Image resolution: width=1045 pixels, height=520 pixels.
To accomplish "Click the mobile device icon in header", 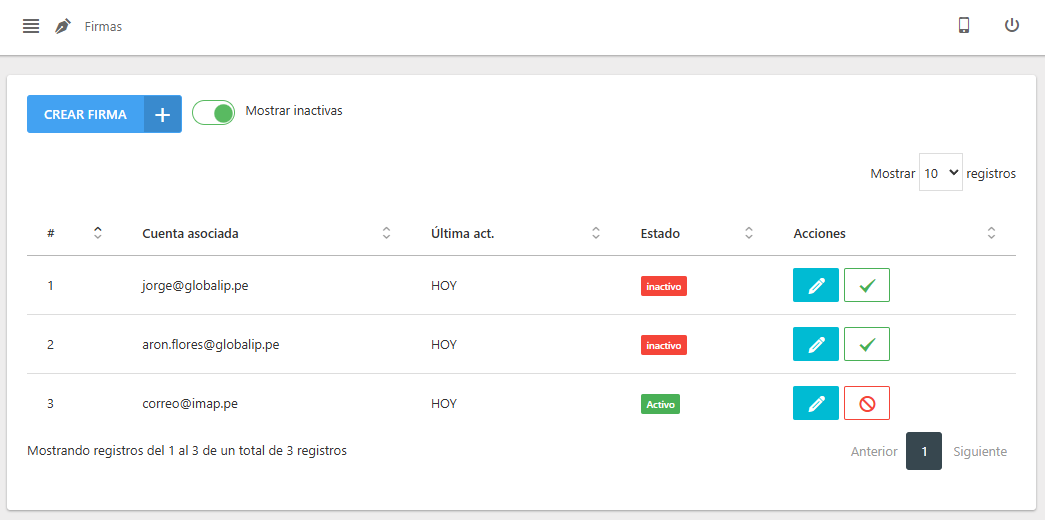I will (964, 26).
